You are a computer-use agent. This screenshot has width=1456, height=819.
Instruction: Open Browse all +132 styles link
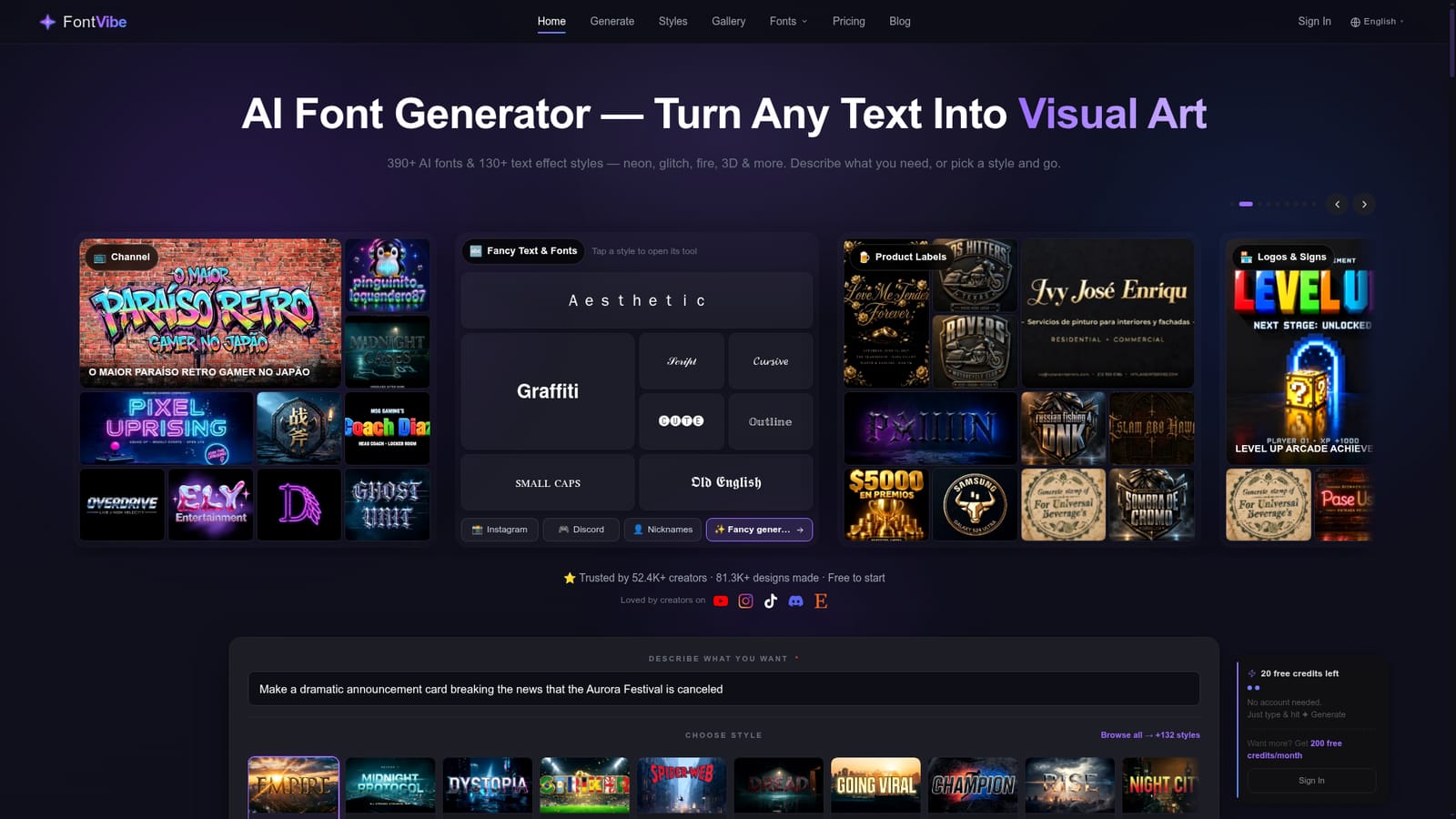click(1150, 735)
